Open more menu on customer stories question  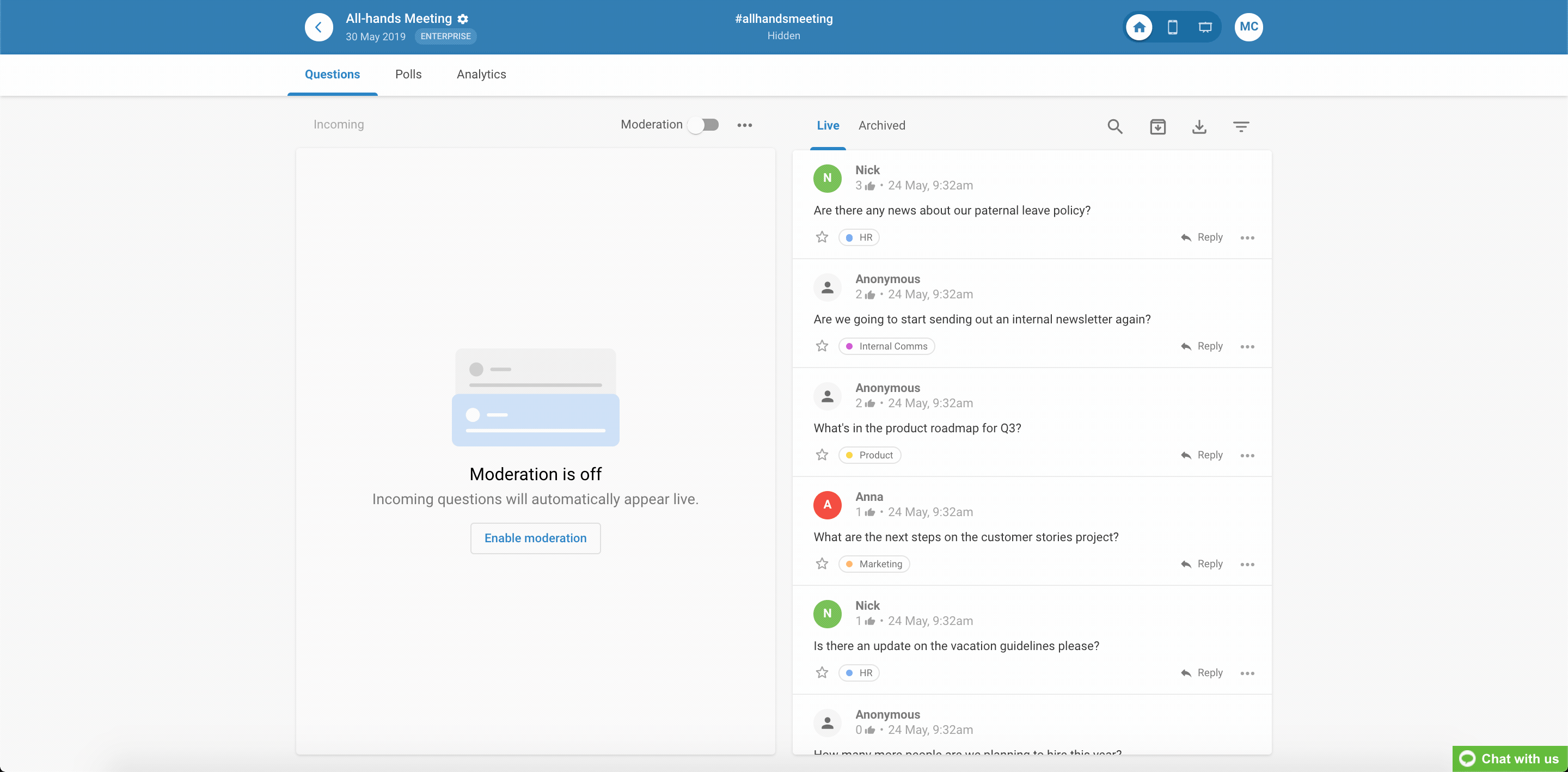[x=1247, y=565]
